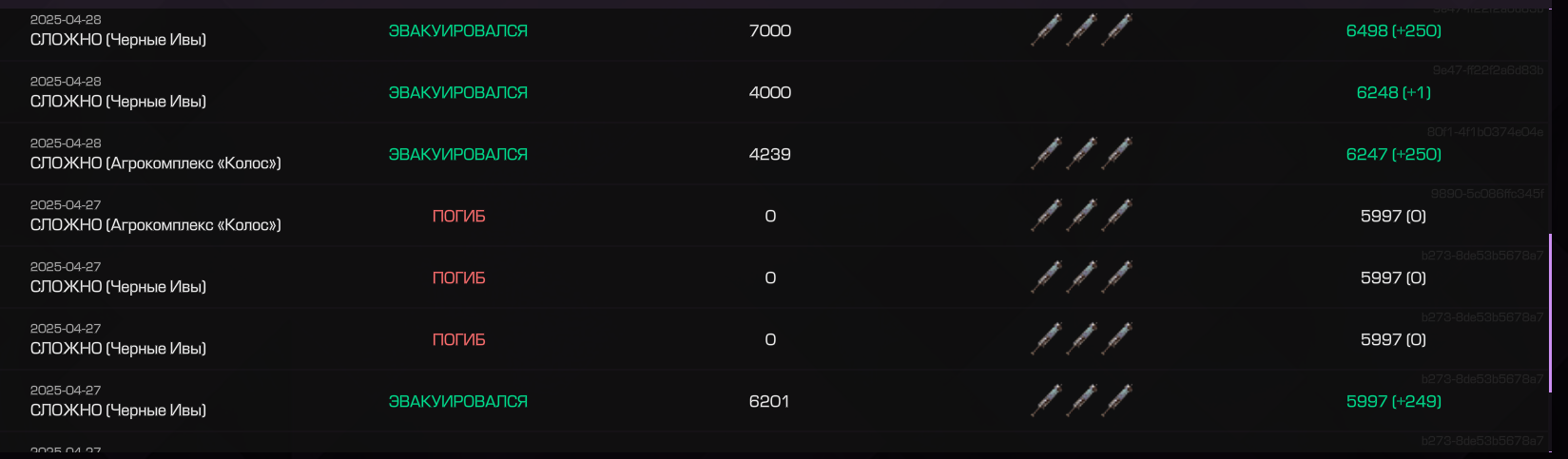Select the rating value 6248 (+1)

click(x=1393, y=92)
